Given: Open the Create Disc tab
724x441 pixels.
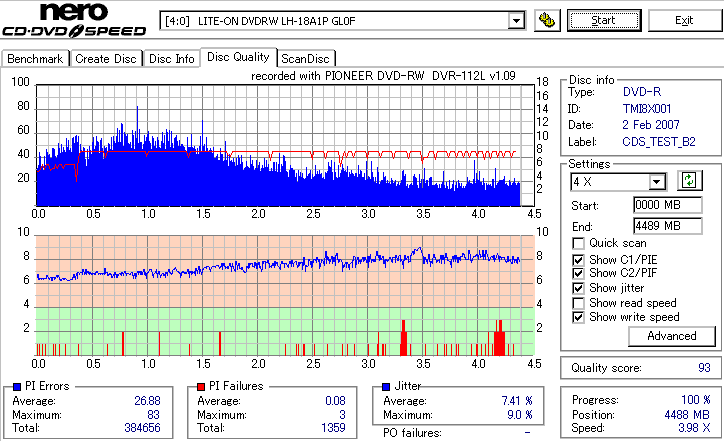Looking at the screenshot, I should click(106, 59).
